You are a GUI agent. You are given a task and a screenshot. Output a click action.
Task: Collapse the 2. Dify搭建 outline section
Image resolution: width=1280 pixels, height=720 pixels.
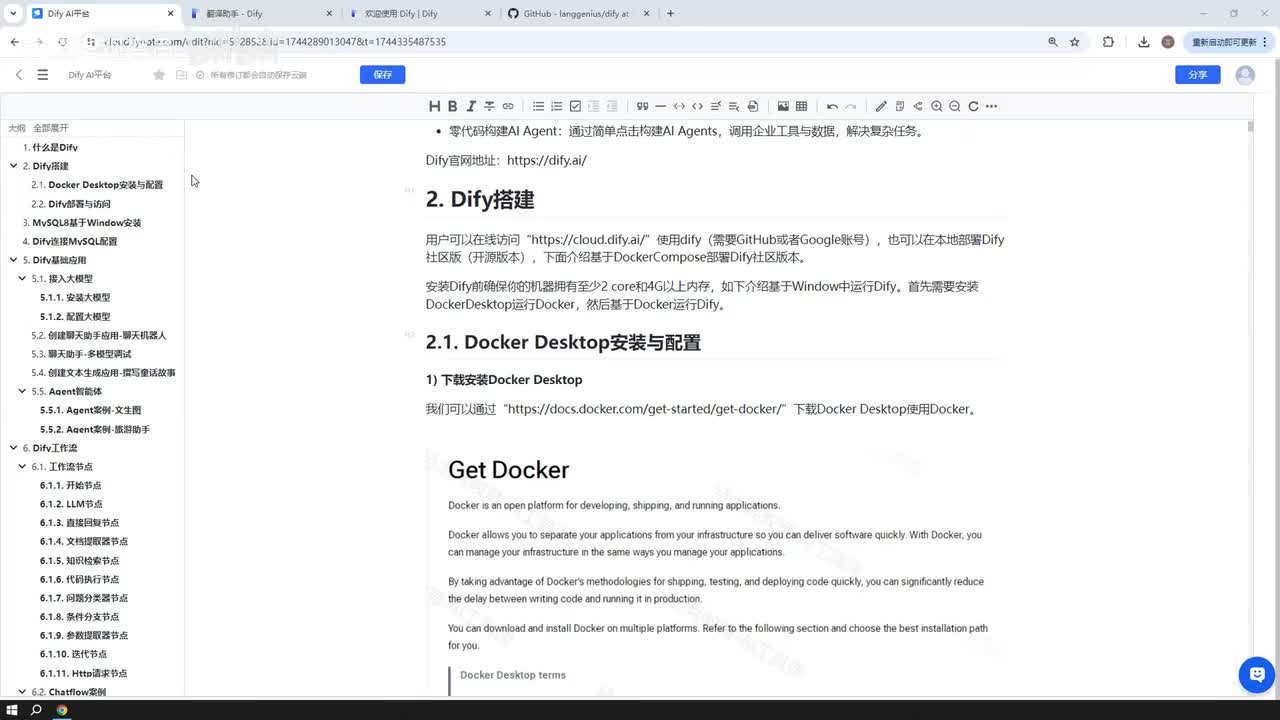(x=13, y=166)
